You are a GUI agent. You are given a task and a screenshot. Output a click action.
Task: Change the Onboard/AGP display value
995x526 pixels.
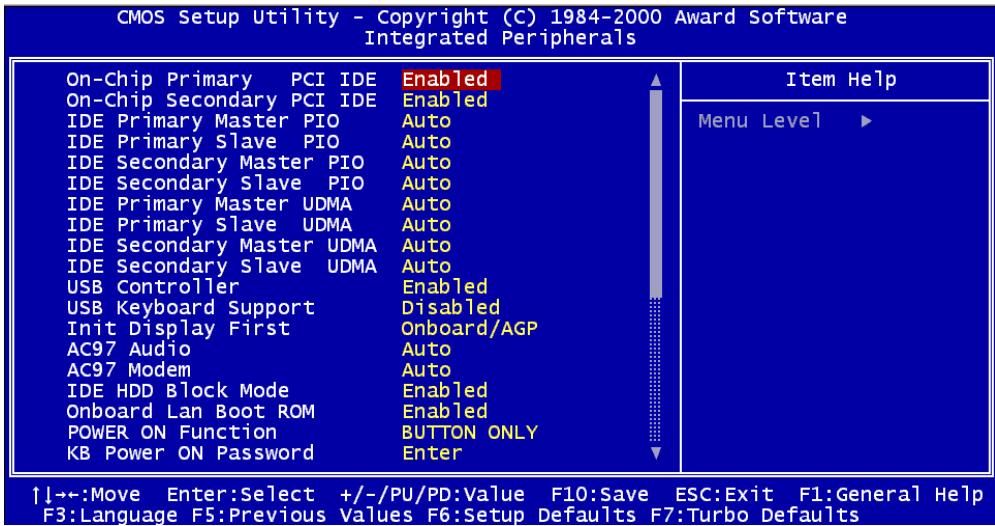pos(470,328)
